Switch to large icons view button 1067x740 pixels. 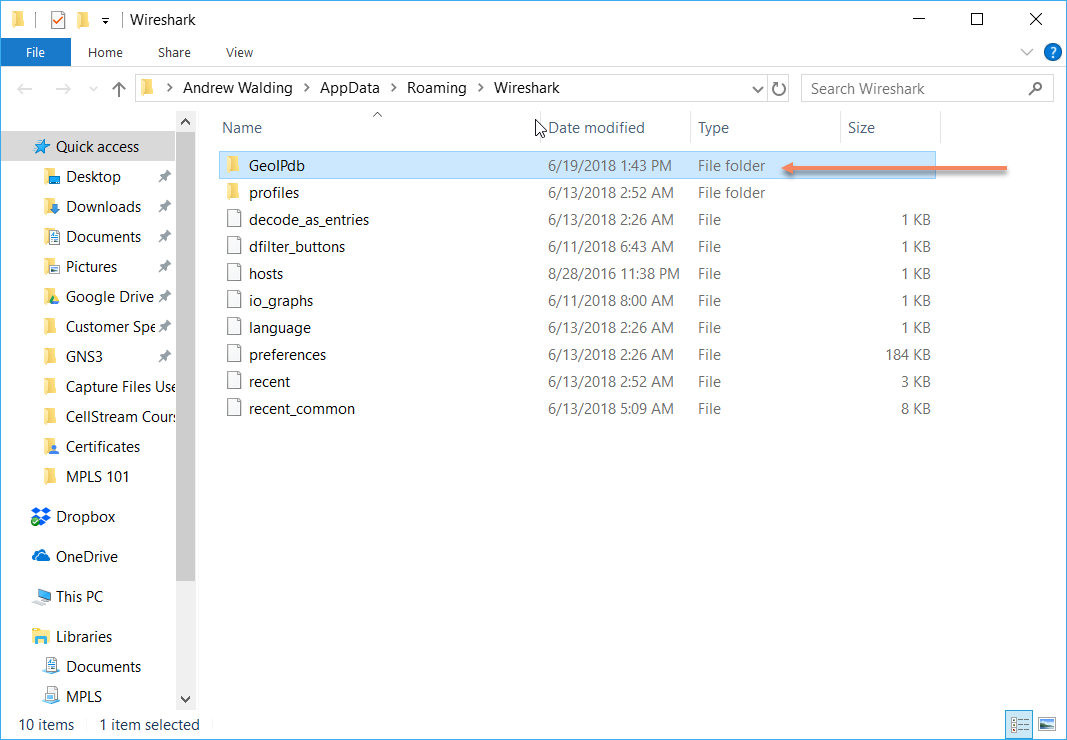1046,724
